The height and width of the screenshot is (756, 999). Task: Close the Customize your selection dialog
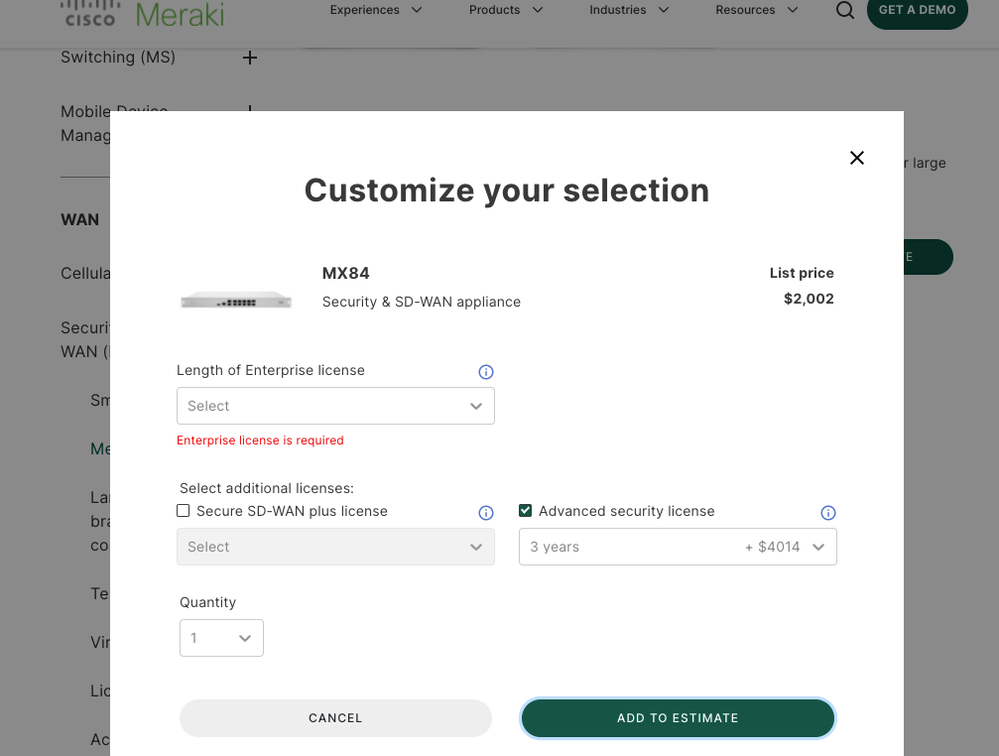point(857,158)
